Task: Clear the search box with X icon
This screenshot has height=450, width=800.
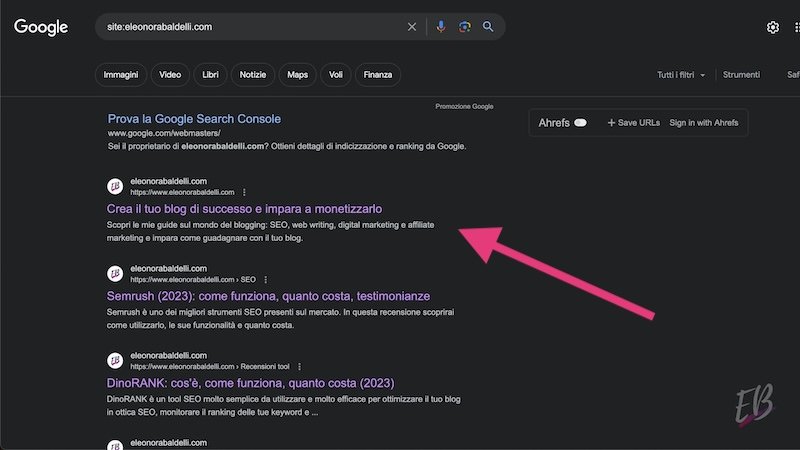Action: pos(412,27)
